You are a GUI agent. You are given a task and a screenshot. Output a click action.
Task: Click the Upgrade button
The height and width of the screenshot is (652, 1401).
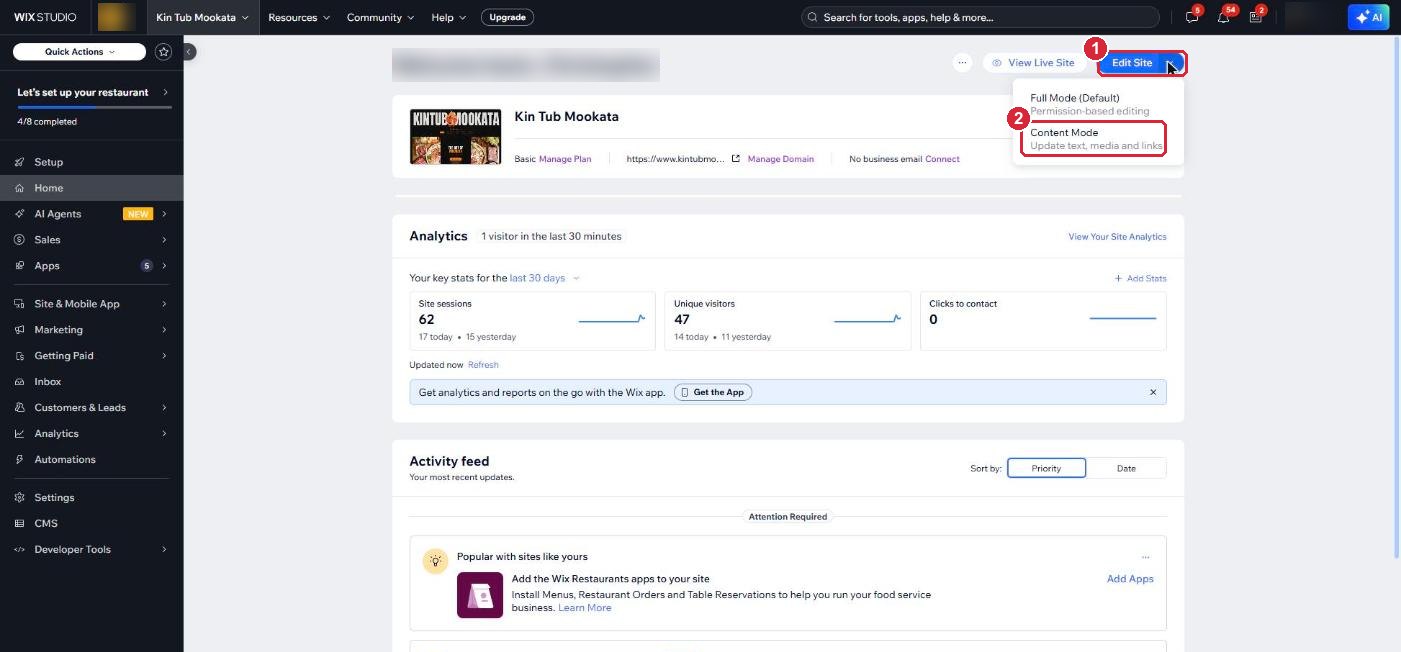507,17
